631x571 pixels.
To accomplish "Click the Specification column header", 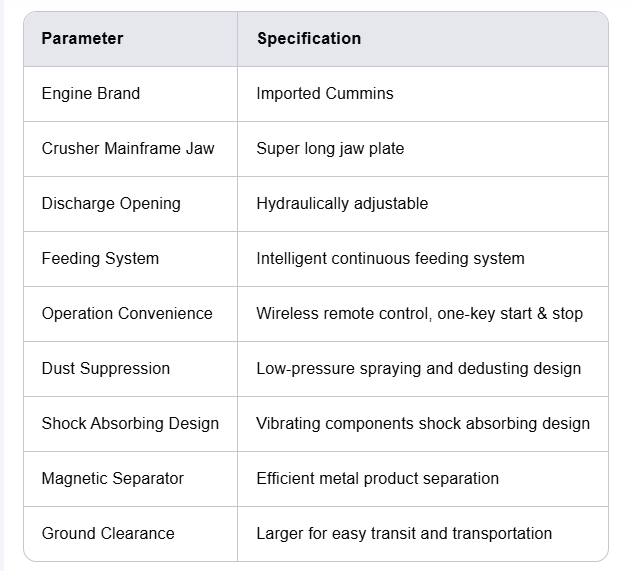I will point(309,39).
